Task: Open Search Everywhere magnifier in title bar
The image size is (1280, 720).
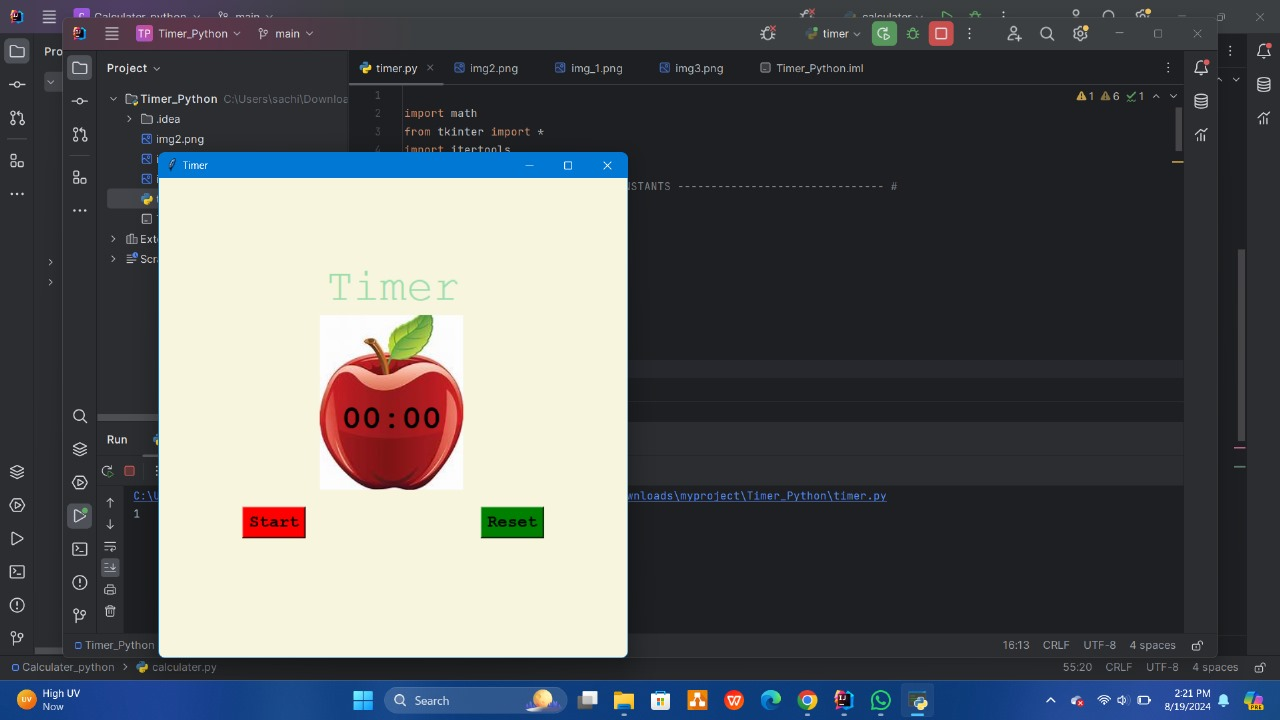Action: (x=1047, y=34)
